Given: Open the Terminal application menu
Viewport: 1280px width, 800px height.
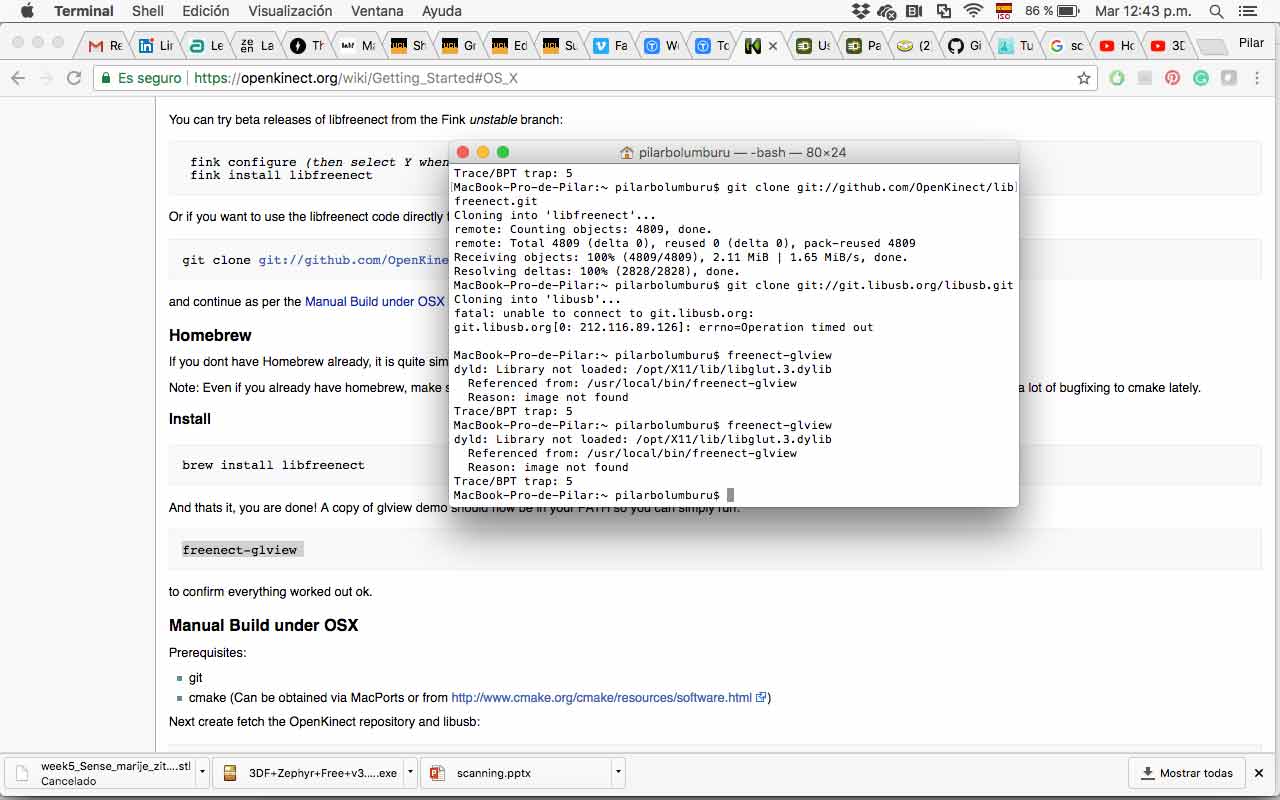Looking at the screenshot, I should coord(84,11).
